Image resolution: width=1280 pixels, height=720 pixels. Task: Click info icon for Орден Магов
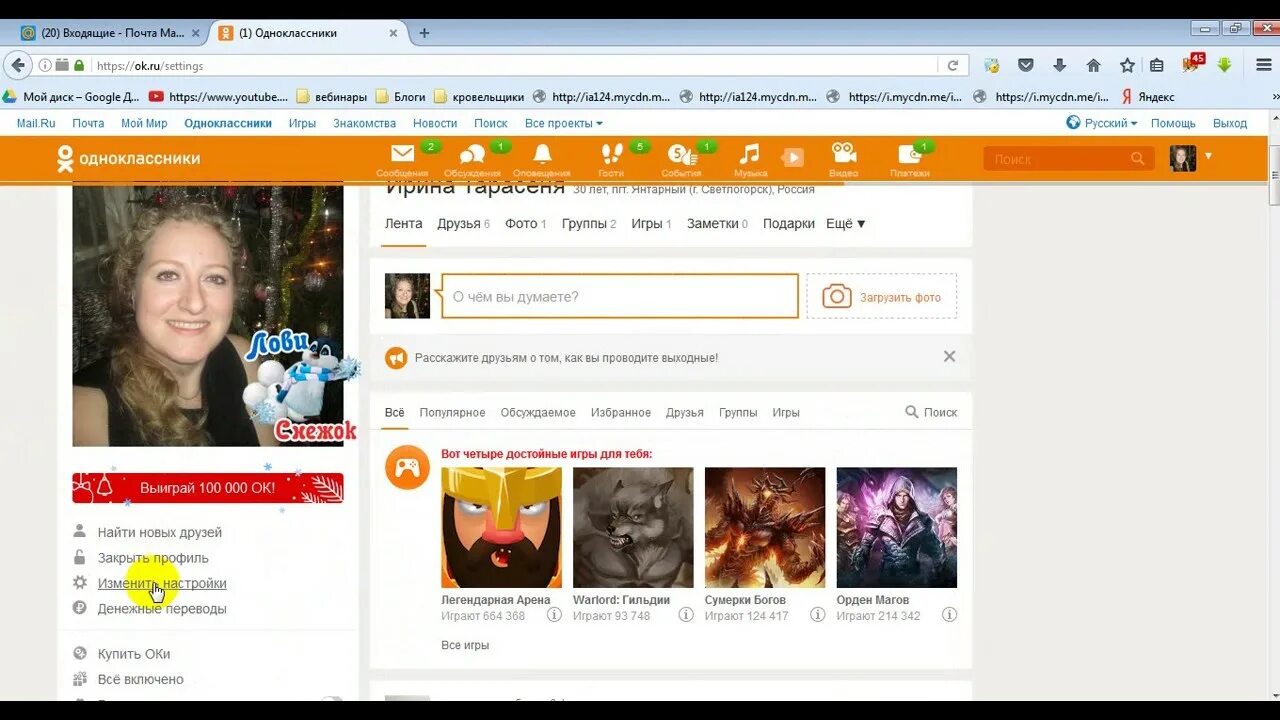click(x=949, y=615)
